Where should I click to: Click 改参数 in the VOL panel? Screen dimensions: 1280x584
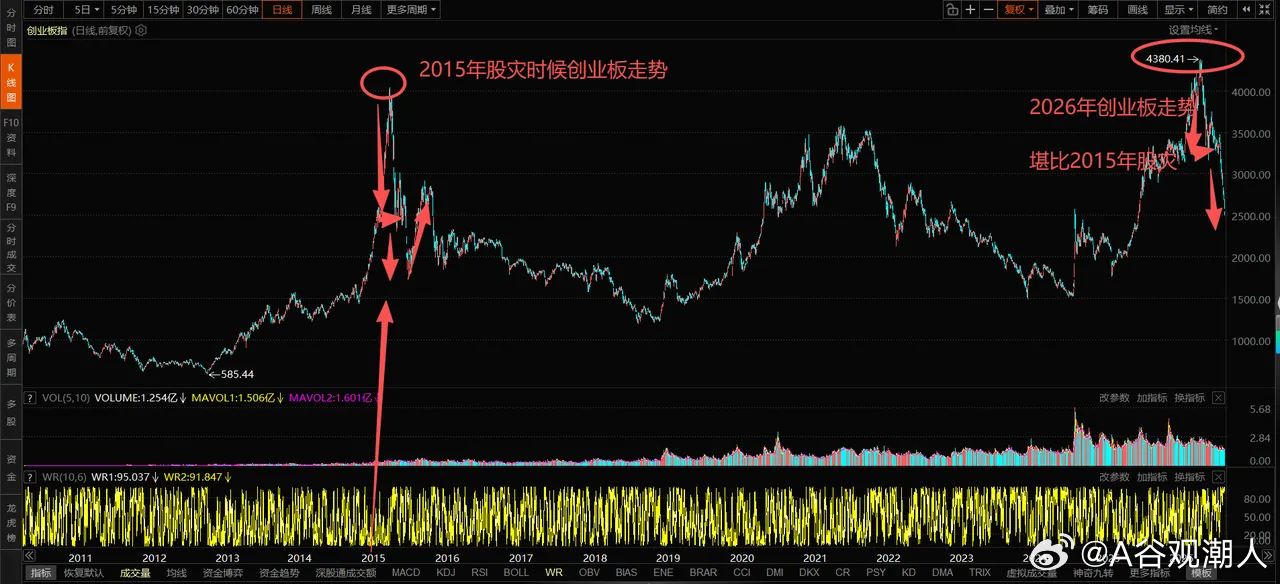pos(1114,397)
